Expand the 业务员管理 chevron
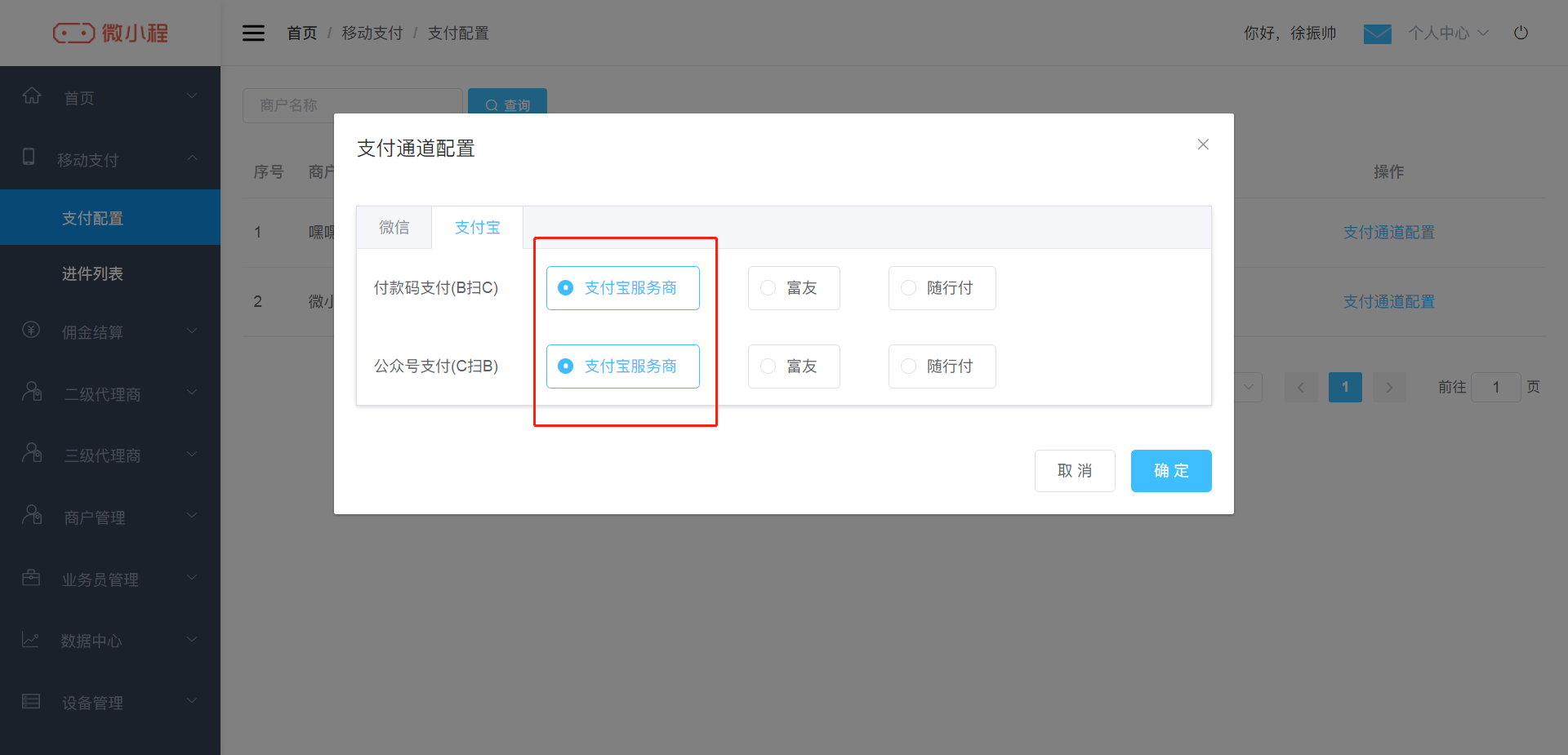The image size is (1568, 755). coord(192,577)
